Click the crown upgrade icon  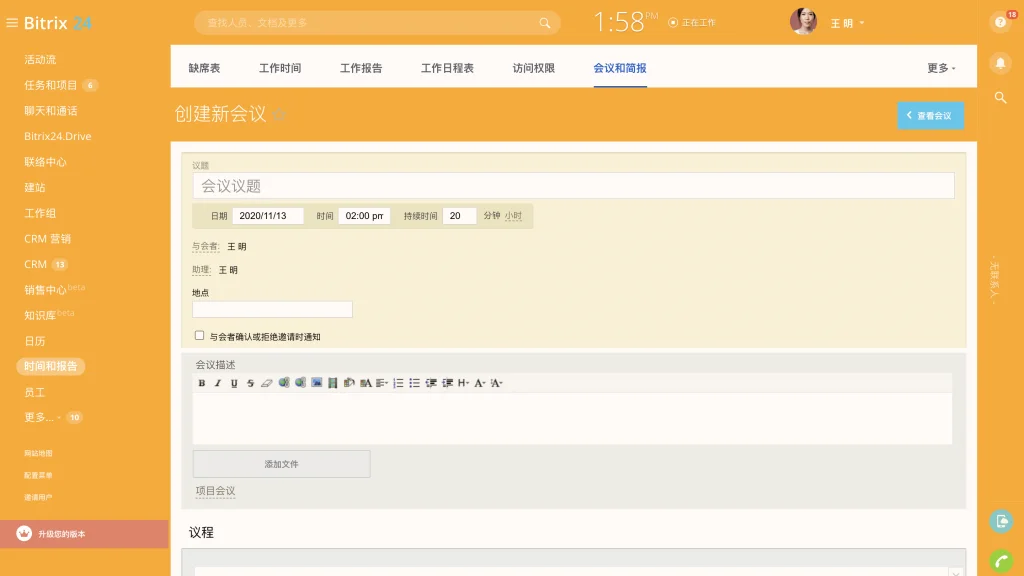(24, 534)
